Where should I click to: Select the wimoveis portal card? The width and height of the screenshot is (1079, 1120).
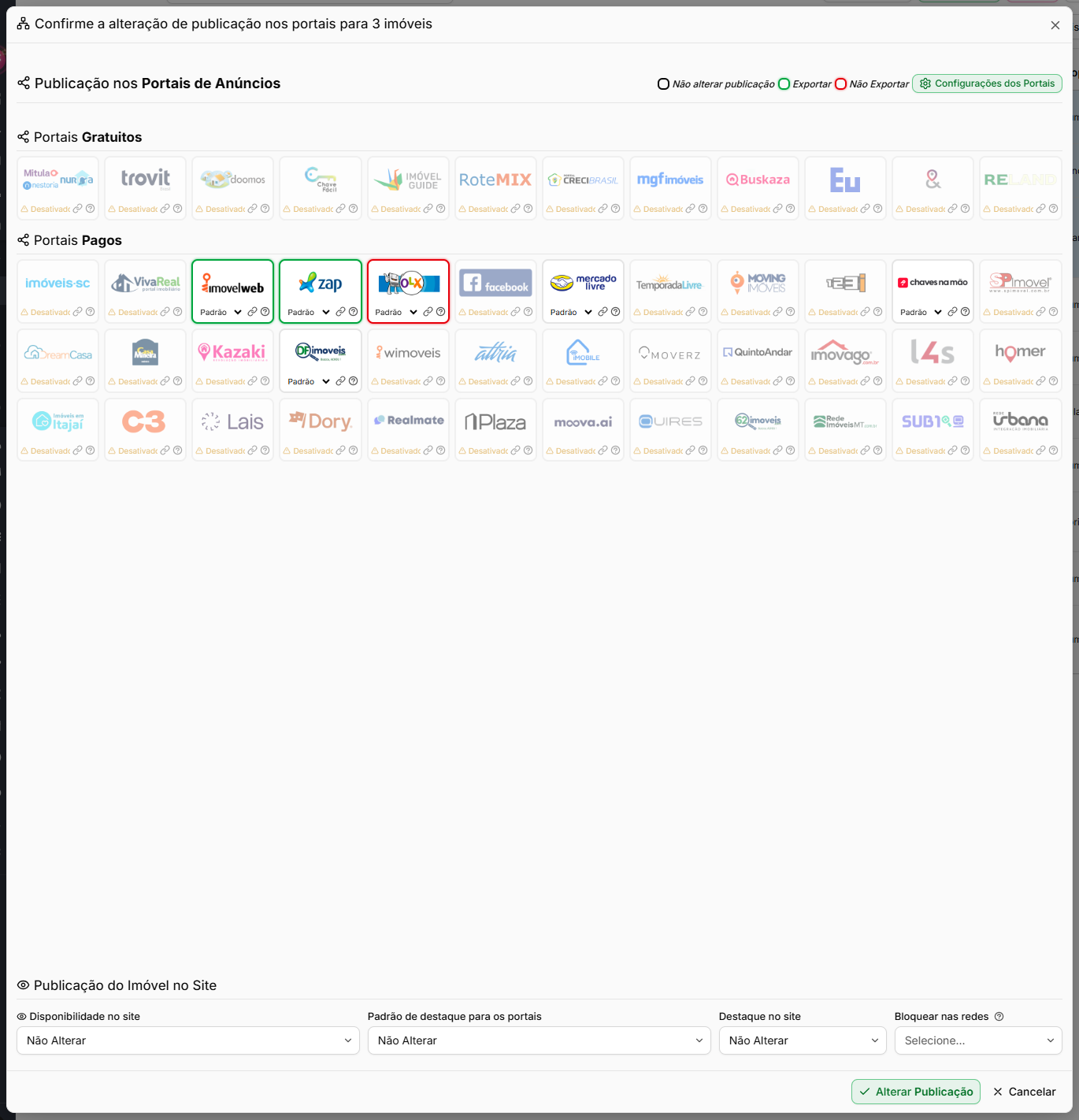[408, 361]
